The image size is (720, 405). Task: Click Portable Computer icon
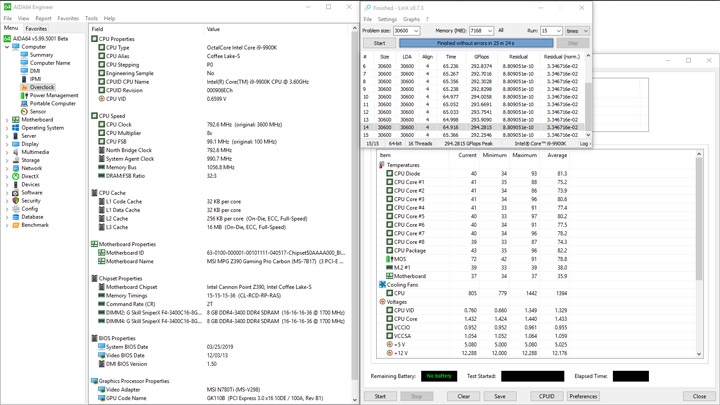(x=24, y=103)
